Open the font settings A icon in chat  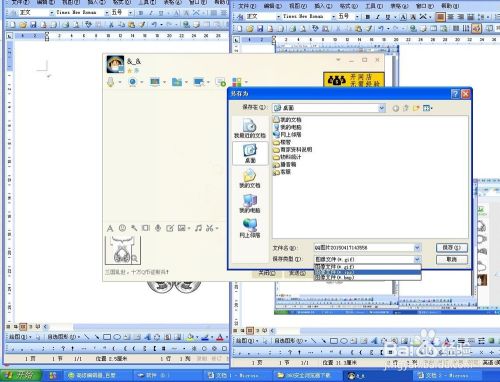tap(110, 228)
